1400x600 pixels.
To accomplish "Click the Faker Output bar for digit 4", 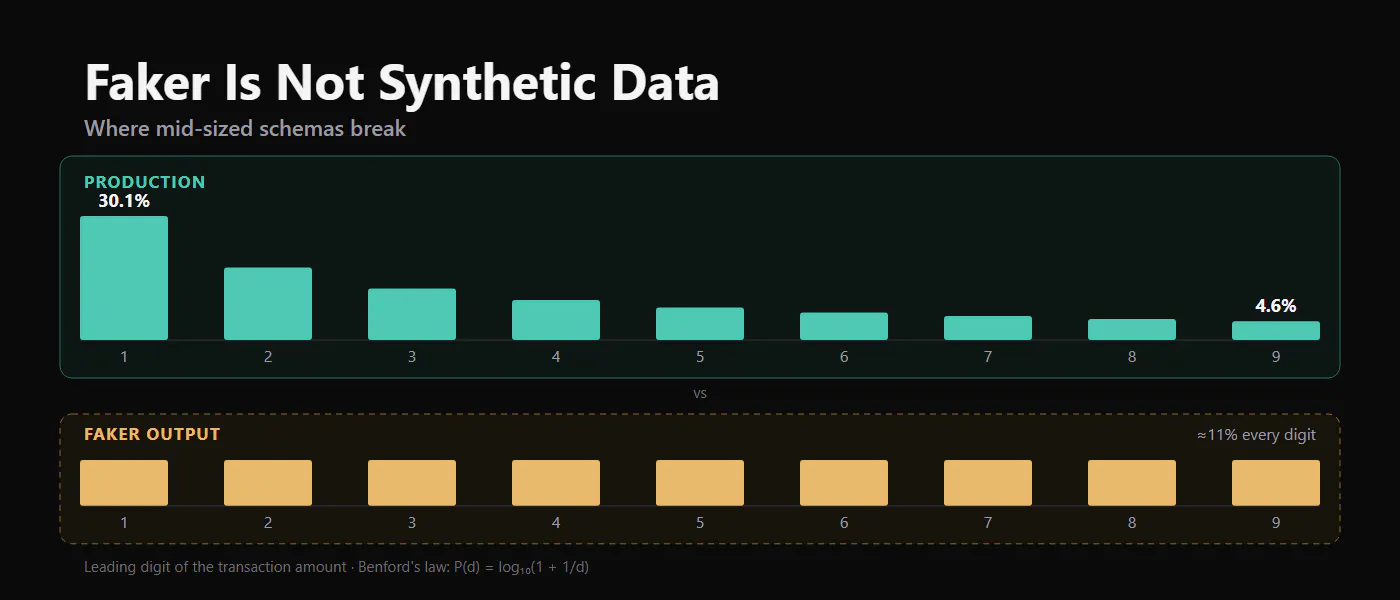I will (x=556, y=483).
